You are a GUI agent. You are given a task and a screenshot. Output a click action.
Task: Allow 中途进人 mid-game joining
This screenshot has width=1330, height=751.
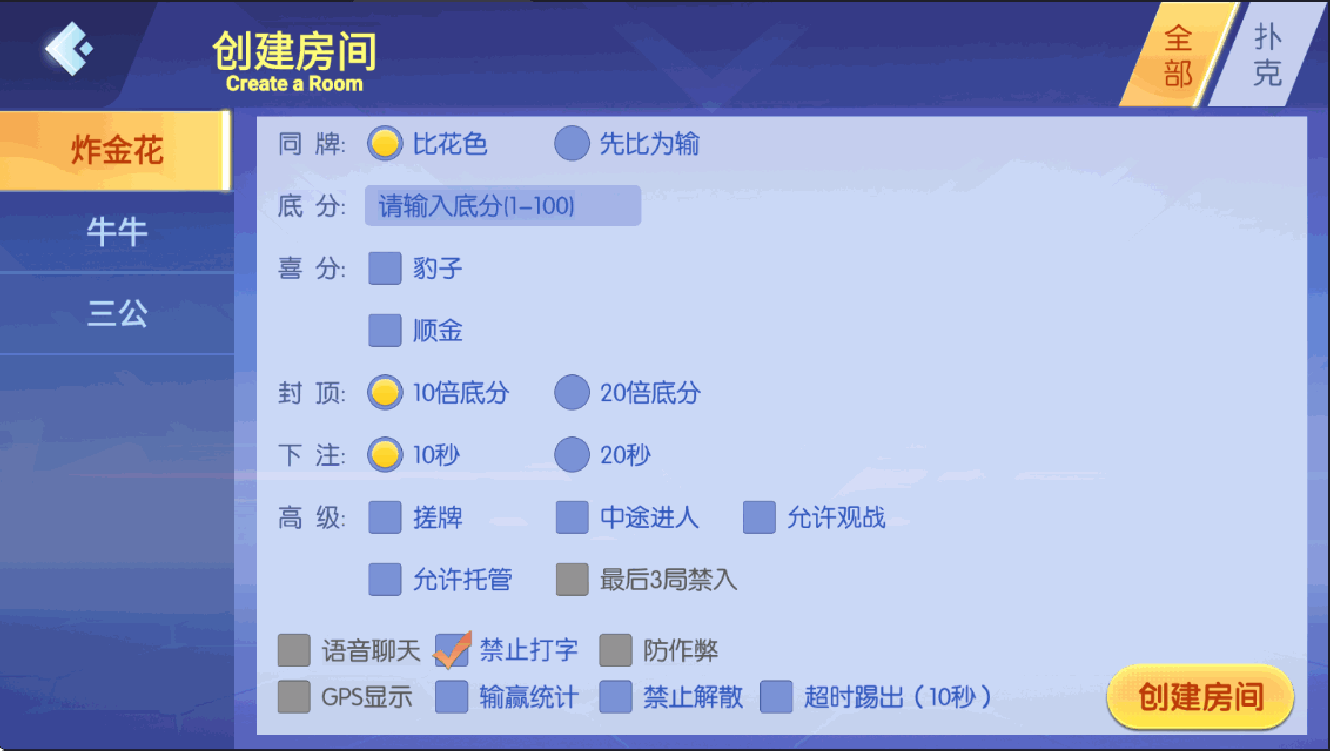[572, 517]
